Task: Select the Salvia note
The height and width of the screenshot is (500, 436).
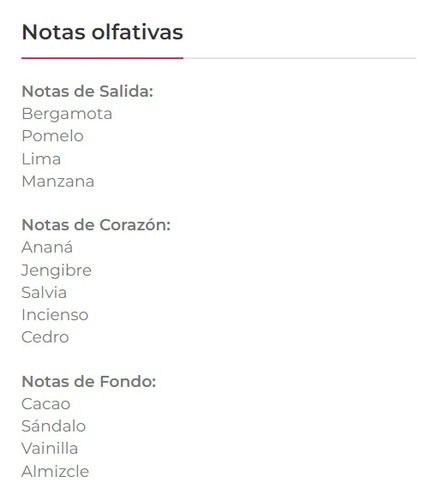Action: 44,293
